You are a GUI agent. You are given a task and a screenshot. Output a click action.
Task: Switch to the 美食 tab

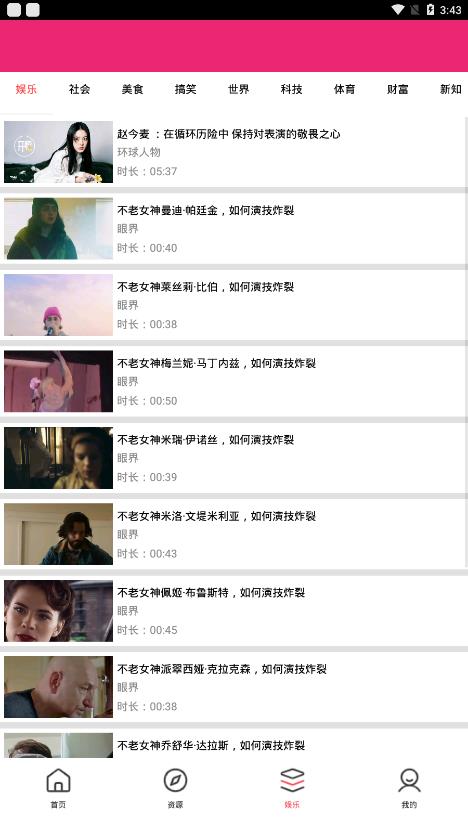132,89
